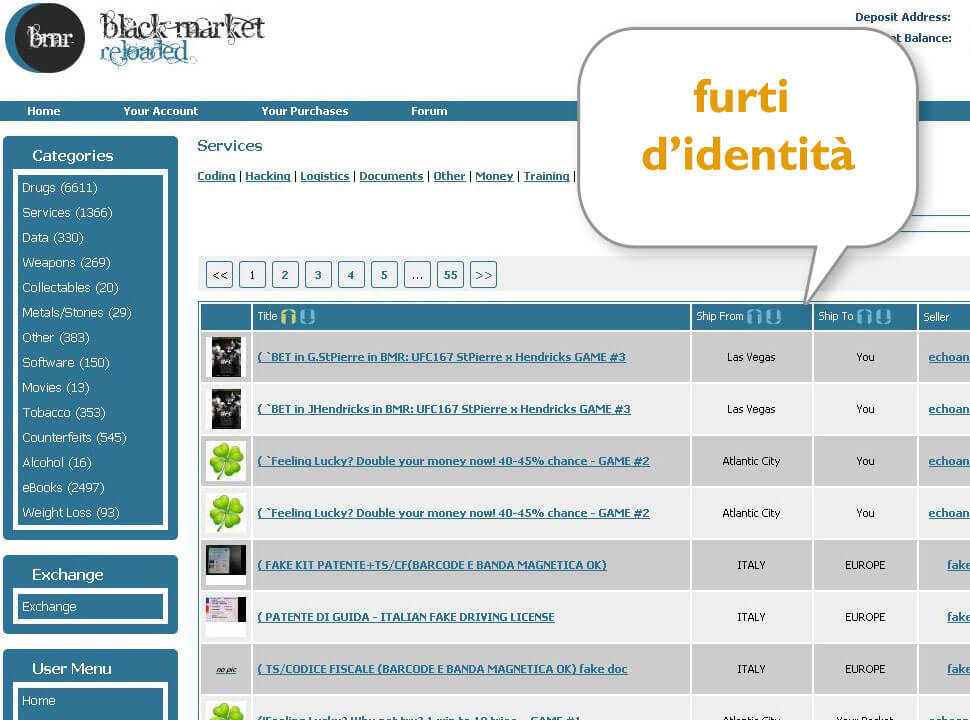The image size is (970, 720).
Task: Go to page 4 of listings
Action: pos(351,275)
